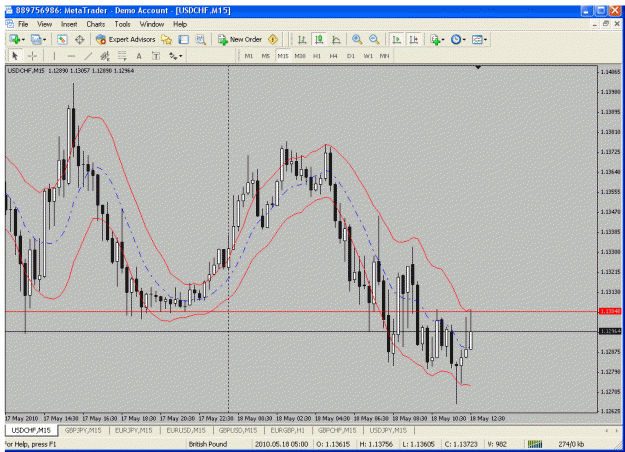Screen dimensions: 625x452
Task: Set timeframe to M5
Action: pos(266,56)
